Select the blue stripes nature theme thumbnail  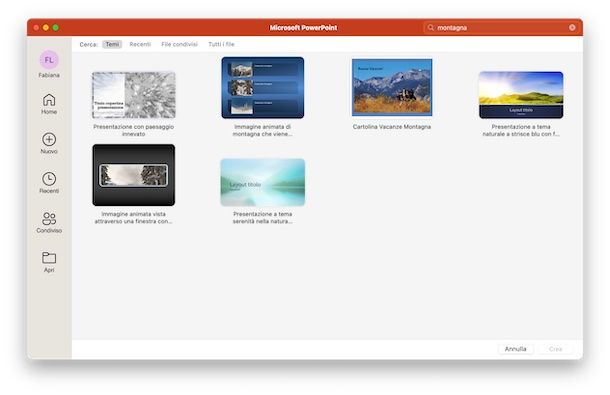pos(521,95)
